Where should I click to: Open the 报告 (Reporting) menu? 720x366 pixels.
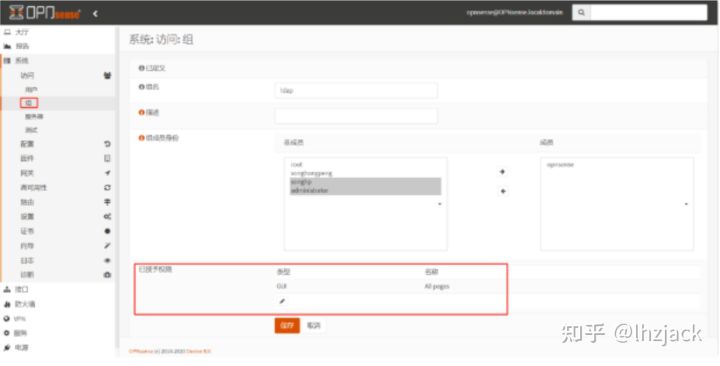[x=22, y=46]
